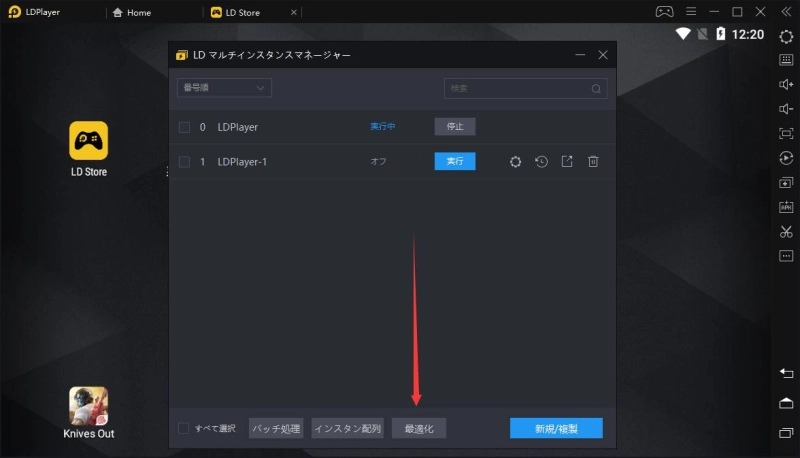Select LDPlayer instance name in row 0

tap(238, 127)
